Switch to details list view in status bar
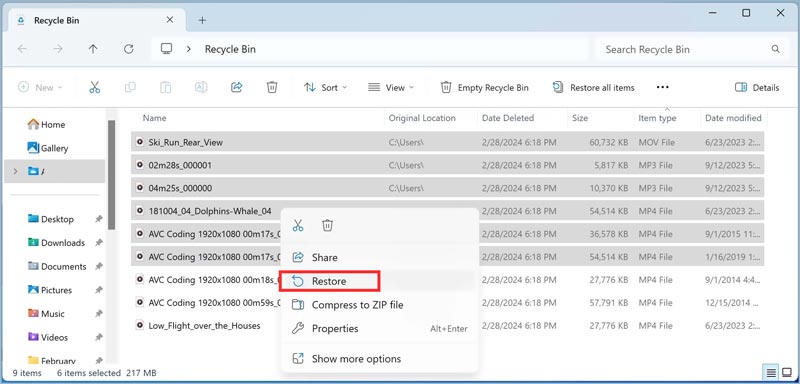Screen dimensions: 800x384 tap(771, 373)
